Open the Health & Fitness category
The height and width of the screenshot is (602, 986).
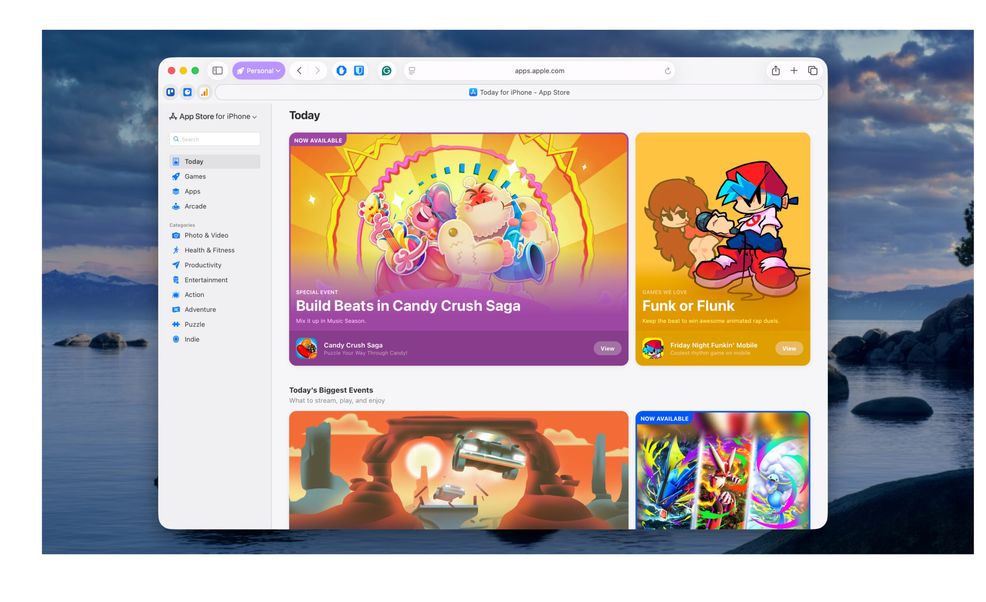tap(214, 250)
